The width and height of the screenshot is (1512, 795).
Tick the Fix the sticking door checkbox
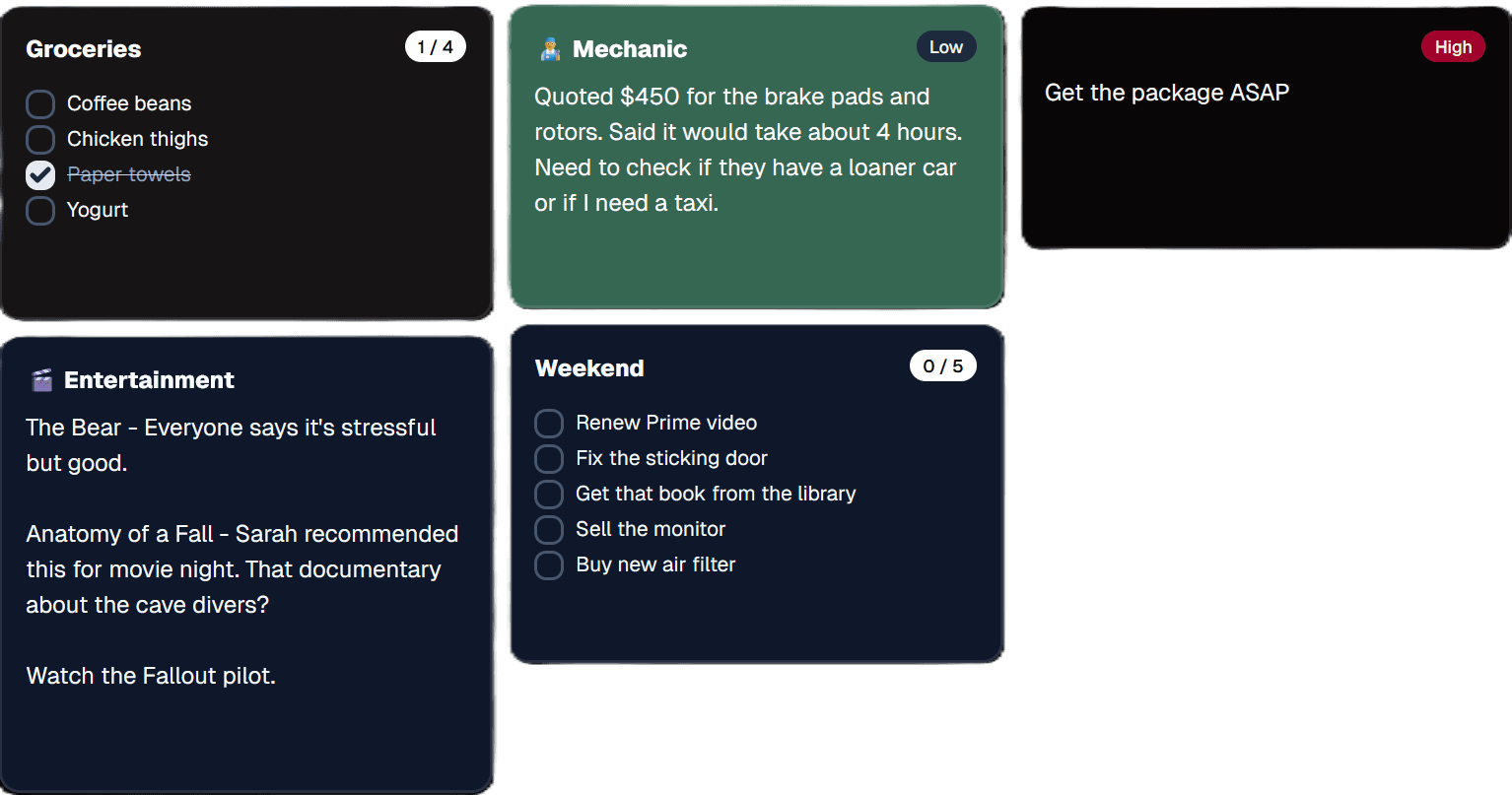549,459
